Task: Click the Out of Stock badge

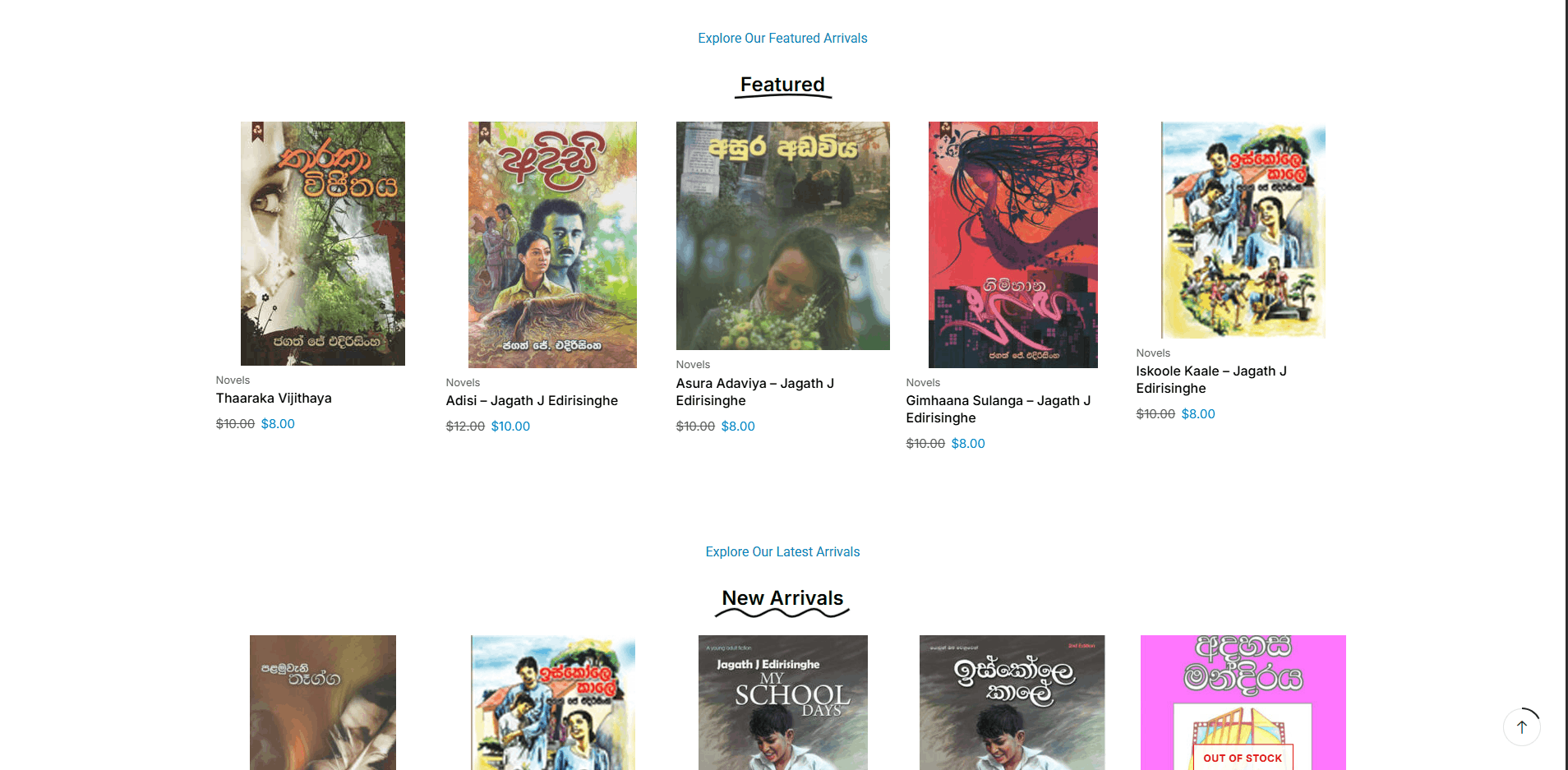Action: (x=1243, y=758)
